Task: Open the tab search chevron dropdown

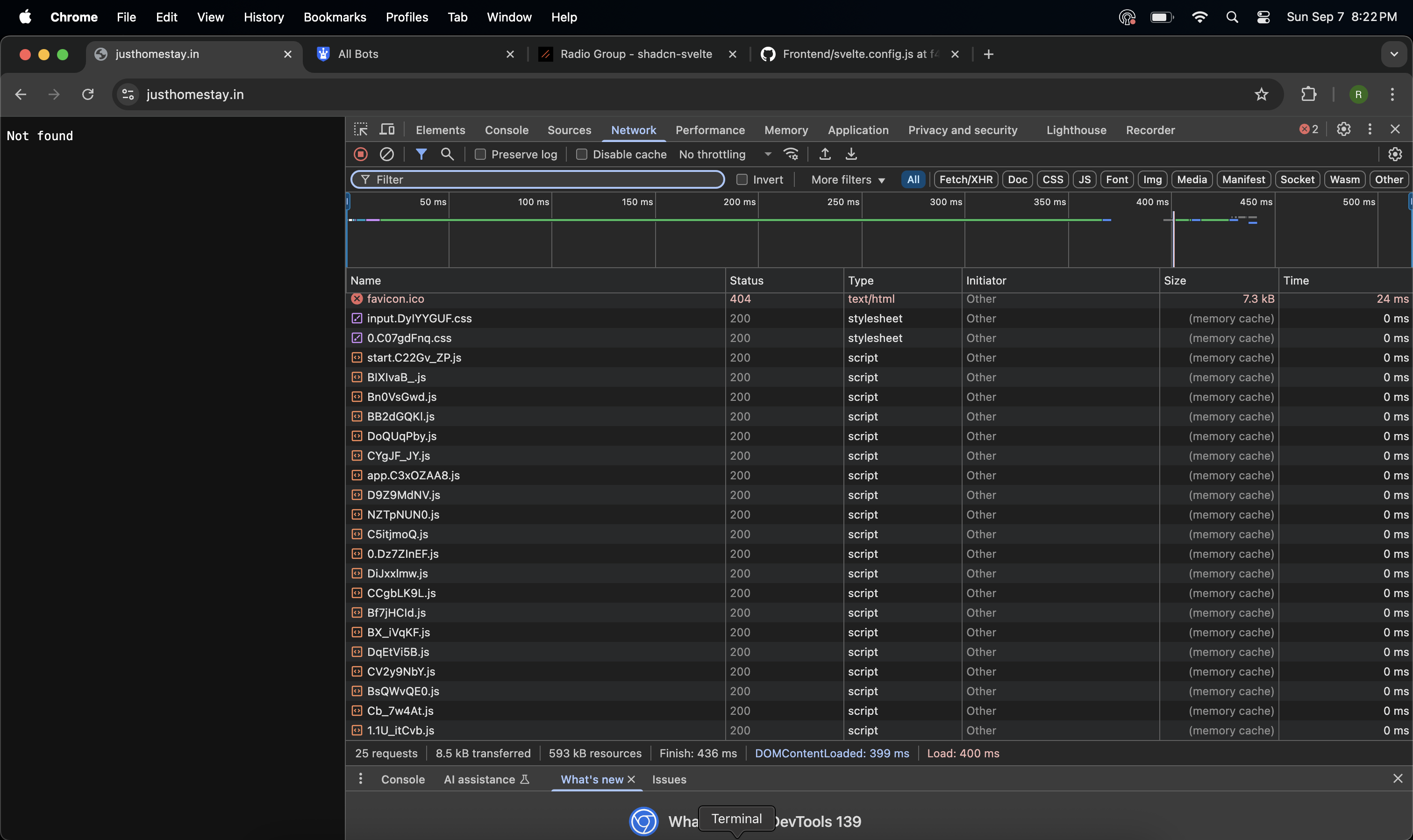Action: coord(1394,54)
